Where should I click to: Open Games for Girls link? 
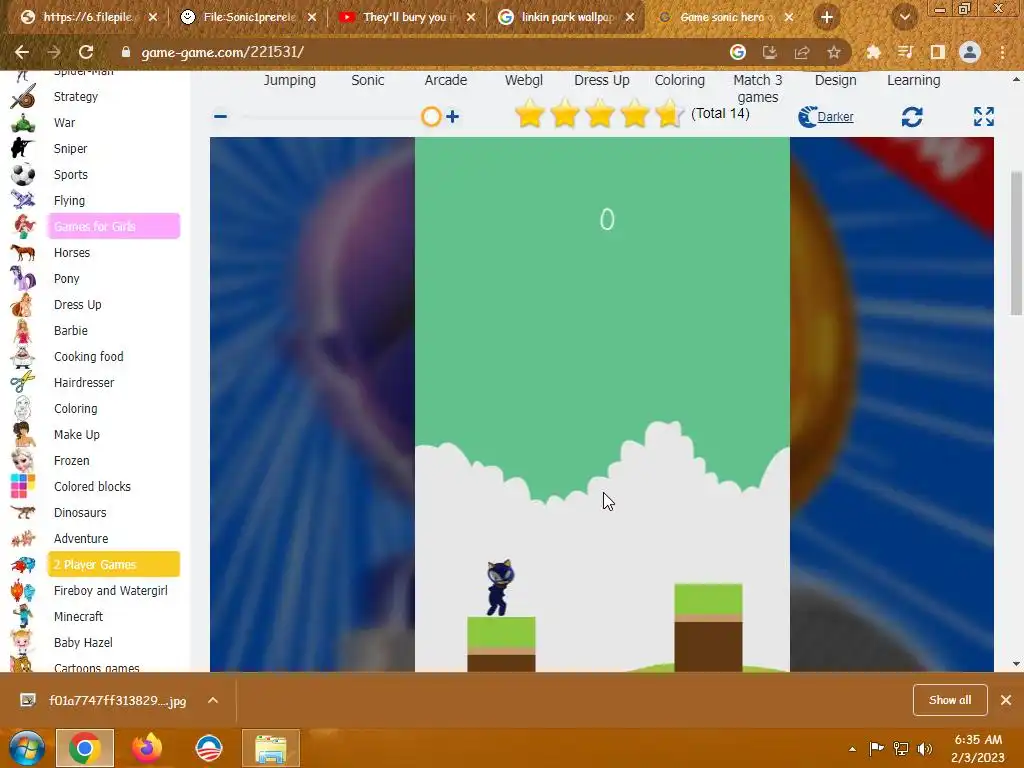114,226
